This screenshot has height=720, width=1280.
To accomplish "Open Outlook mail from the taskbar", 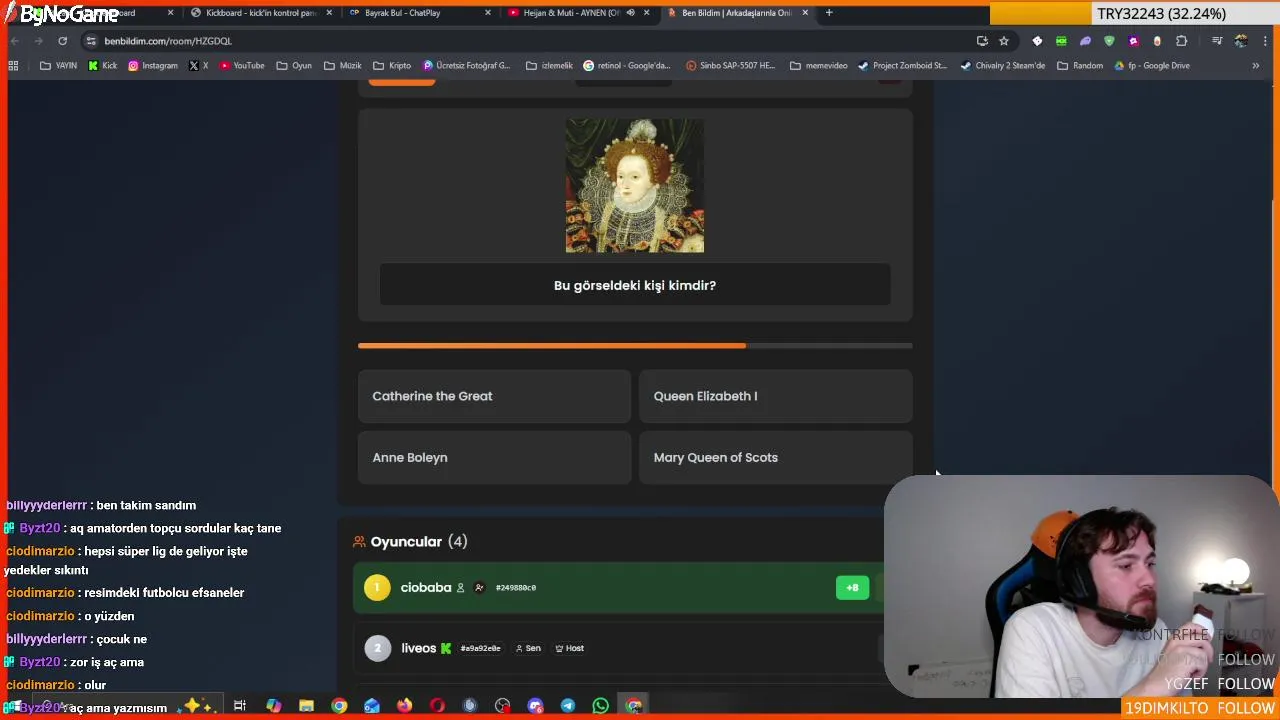I will 371,706.
